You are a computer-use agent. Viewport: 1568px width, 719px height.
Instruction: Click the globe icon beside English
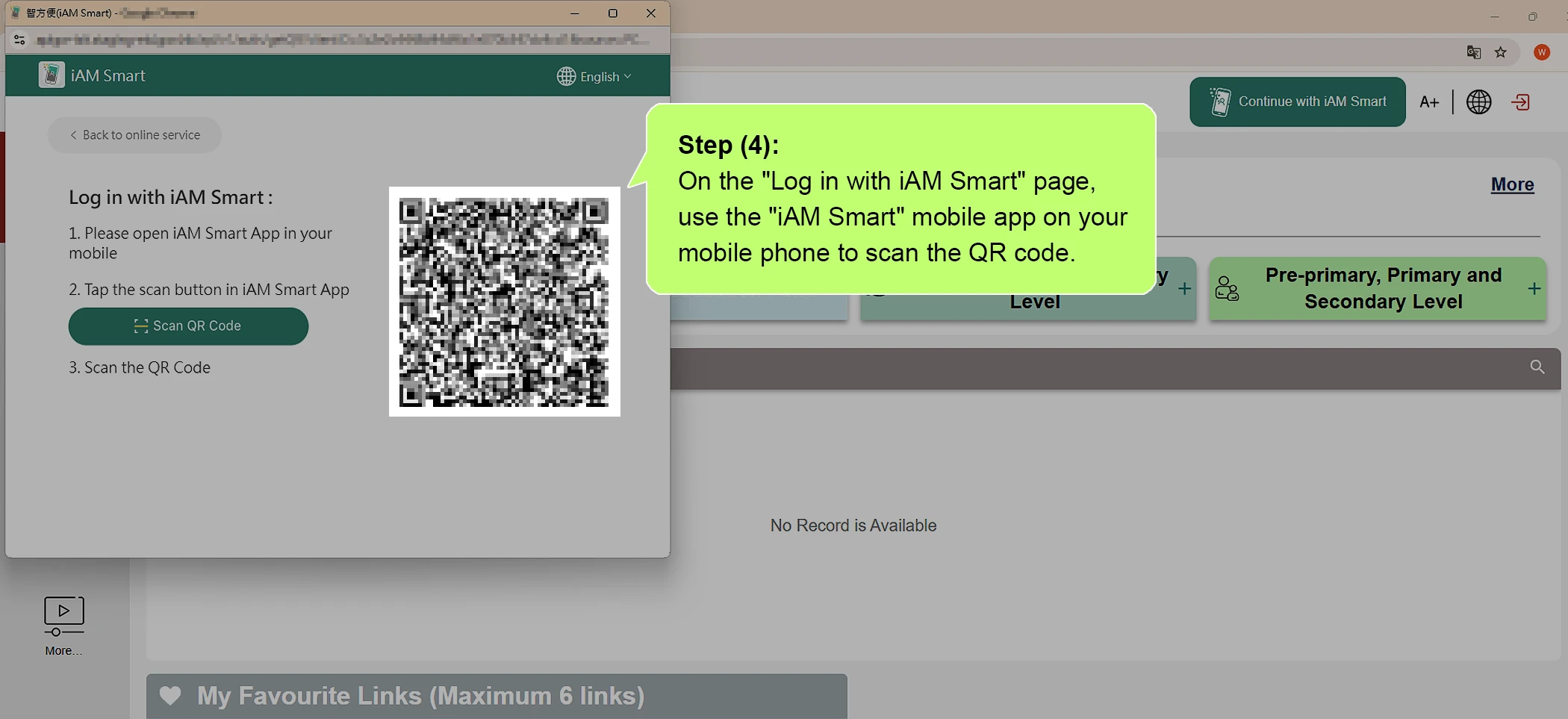point(566,76)
